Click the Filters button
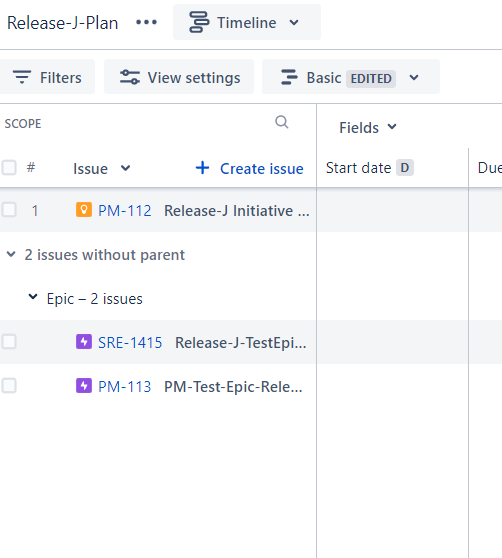Image resolution: width=502 pixels, height=558 pixels. pyautogui.click(x=47, y=77)
